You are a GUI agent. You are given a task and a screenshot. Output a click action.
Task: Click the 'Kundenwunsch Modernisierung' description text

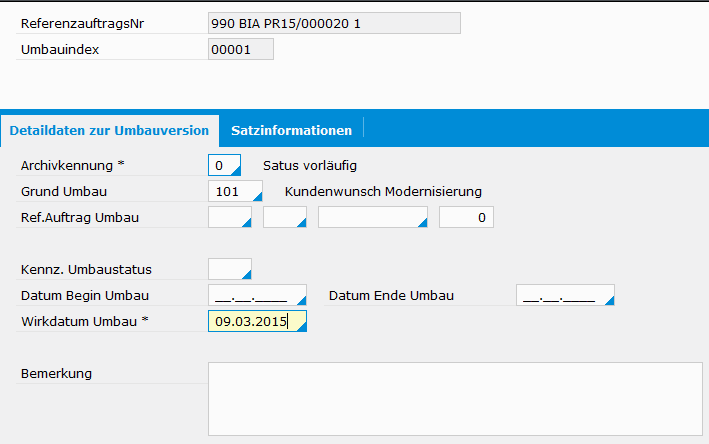coord(383,191)
